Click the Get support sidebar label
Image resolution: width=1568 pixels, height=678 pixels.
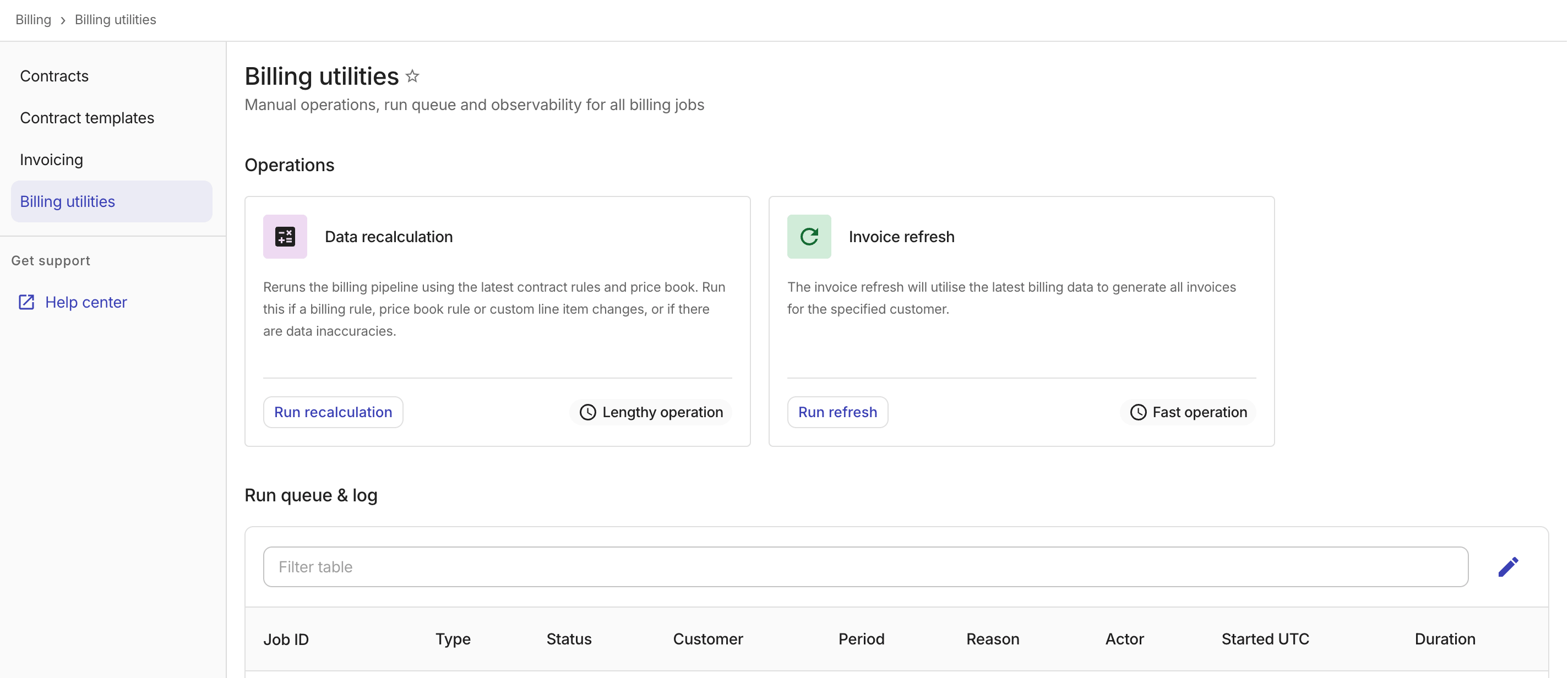pyautogui.click(x=51, y=260)
